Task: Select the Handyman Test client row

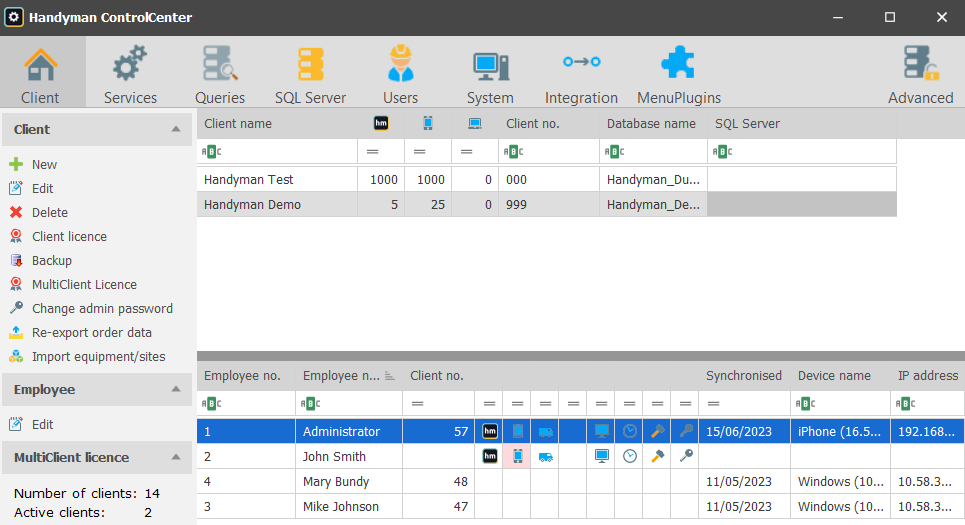Action: [547, 179]
